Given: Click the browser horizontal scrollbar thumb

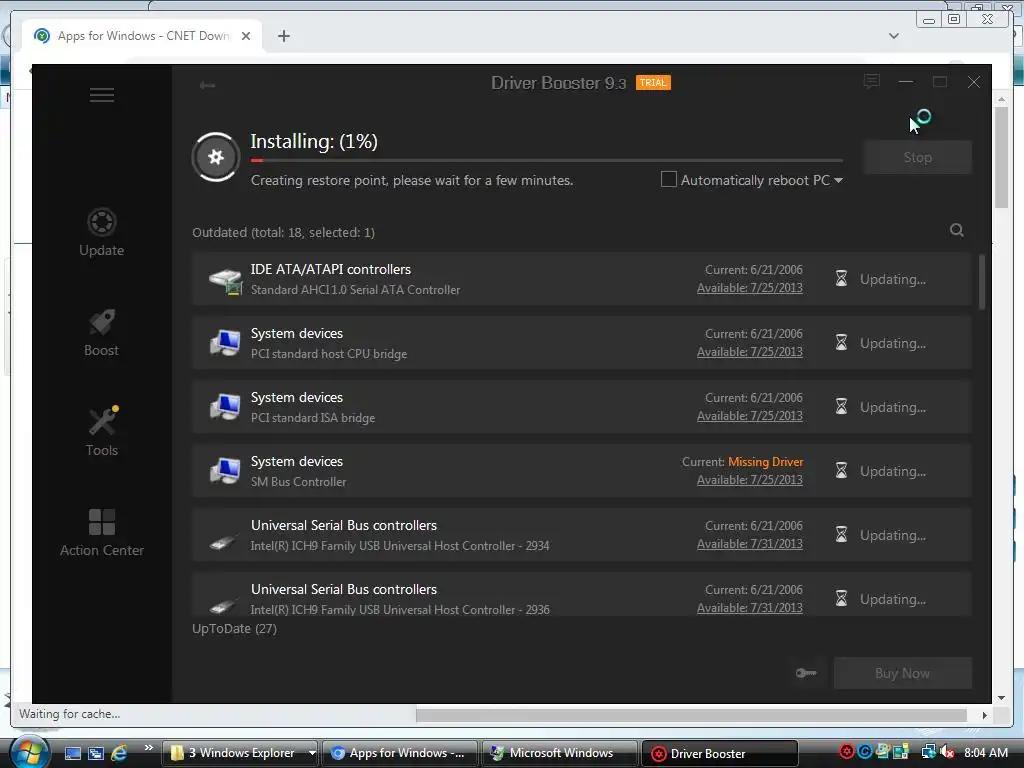Looking at the screenshot, I should 692,714.
